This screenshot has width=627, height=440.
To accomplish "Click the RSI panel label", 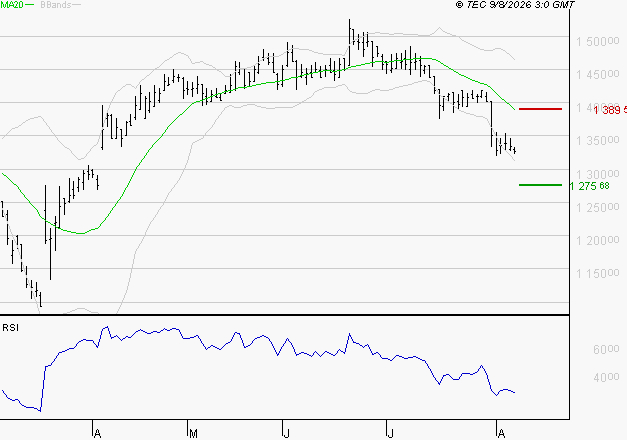I will pos(10,328).
